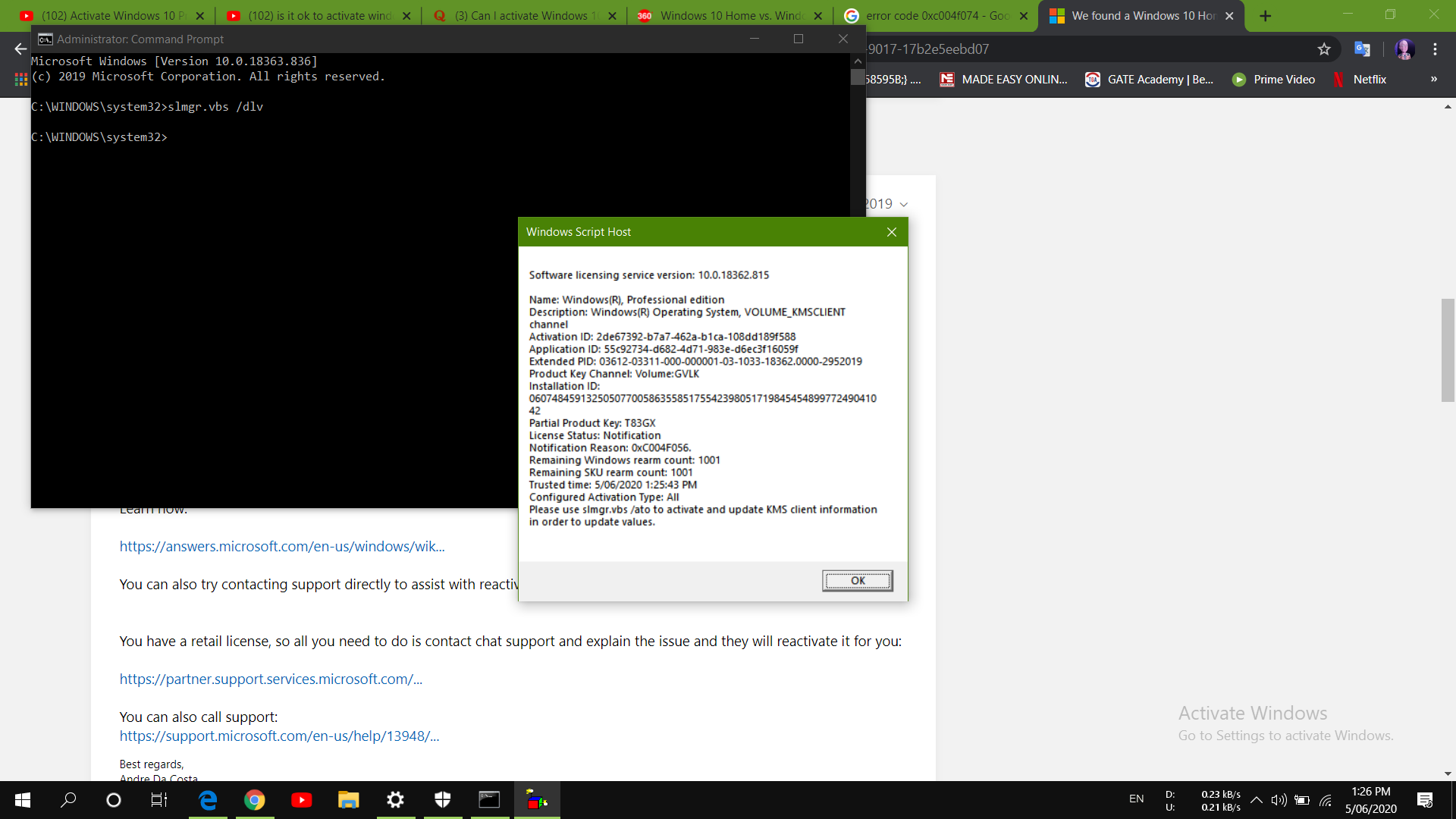Switch to 'Activate Windows 10' YouTube tab
Screen dimensions: 1456x819
(x=111, y=16)
